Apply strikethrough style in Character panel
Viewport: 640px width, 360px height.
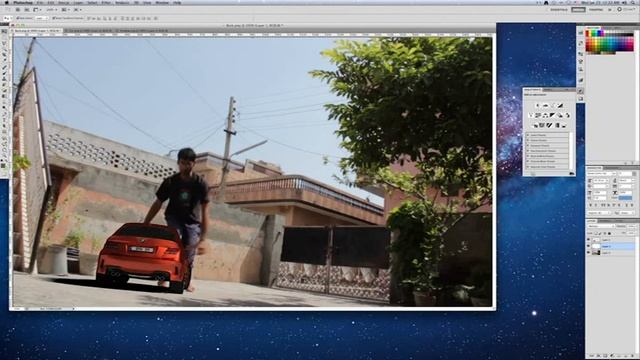coord(631,205)
